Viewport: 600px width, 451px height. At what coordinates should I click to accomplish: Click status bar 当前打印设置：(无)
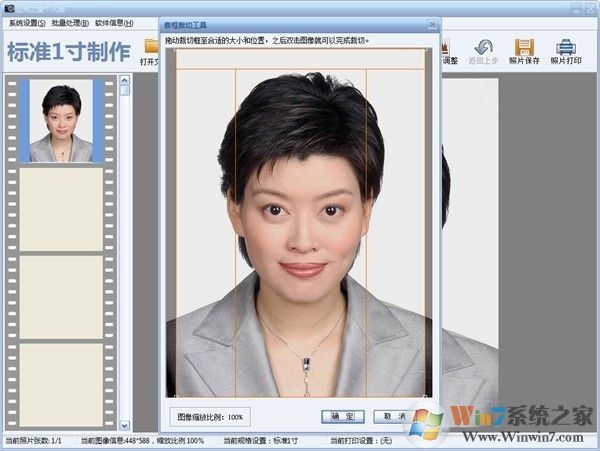coord(359,441)
